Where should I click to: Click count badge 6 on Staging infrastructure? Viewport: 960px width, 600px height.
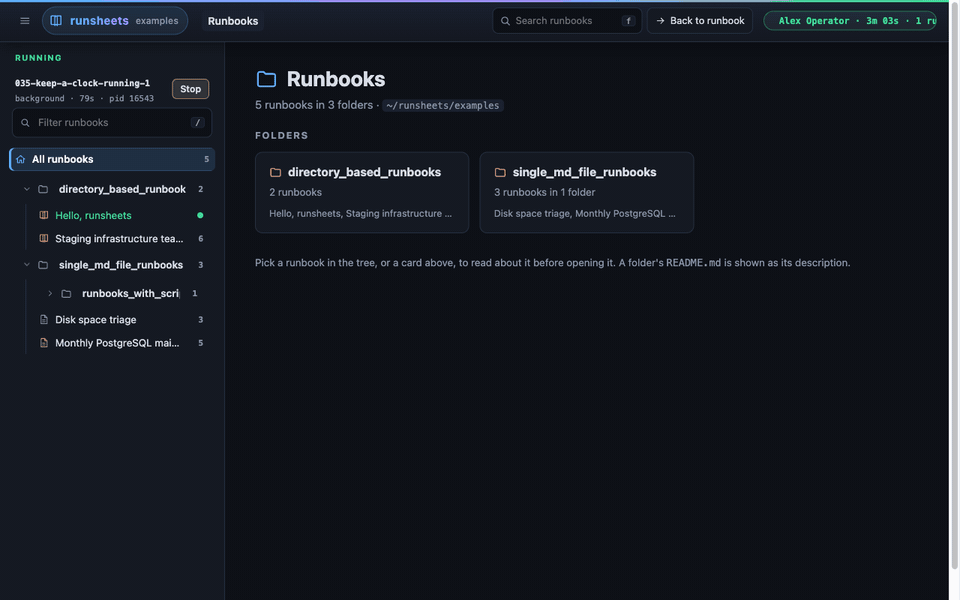[x=201, y=239]
